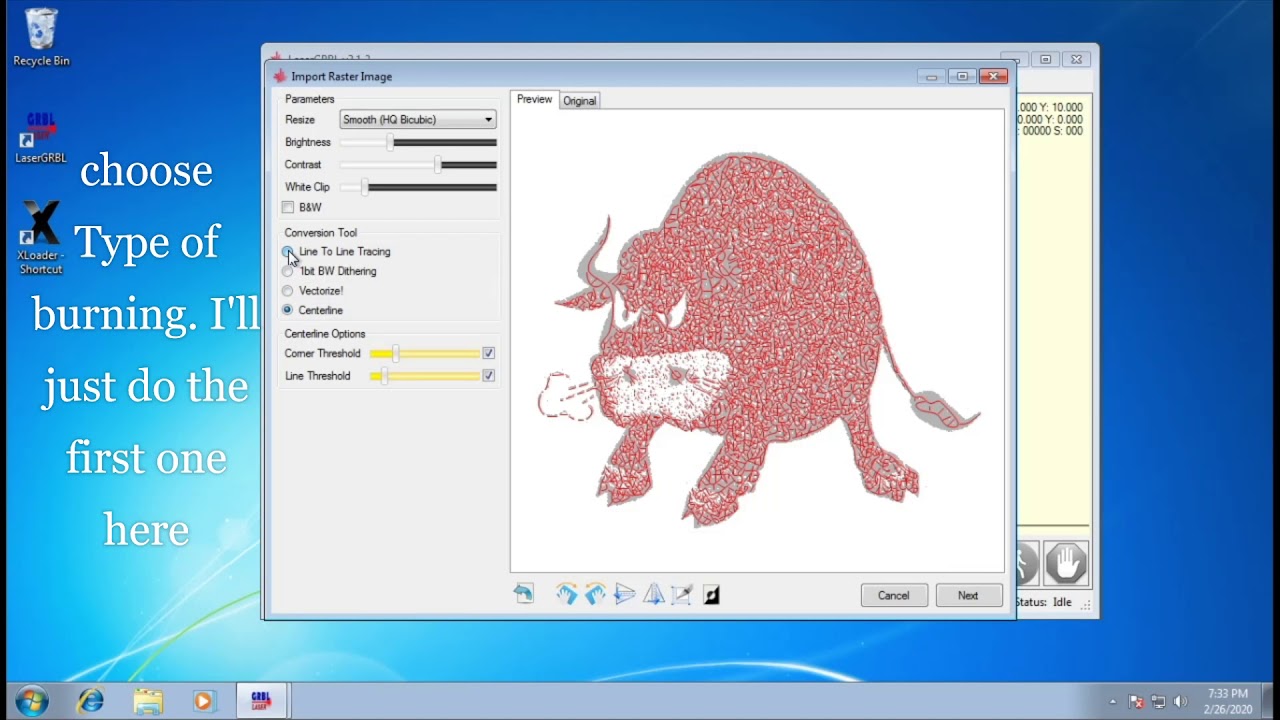Click the White Clip slider handle
The width and height of the screenshot is (1280, 720).
point(365,187)
